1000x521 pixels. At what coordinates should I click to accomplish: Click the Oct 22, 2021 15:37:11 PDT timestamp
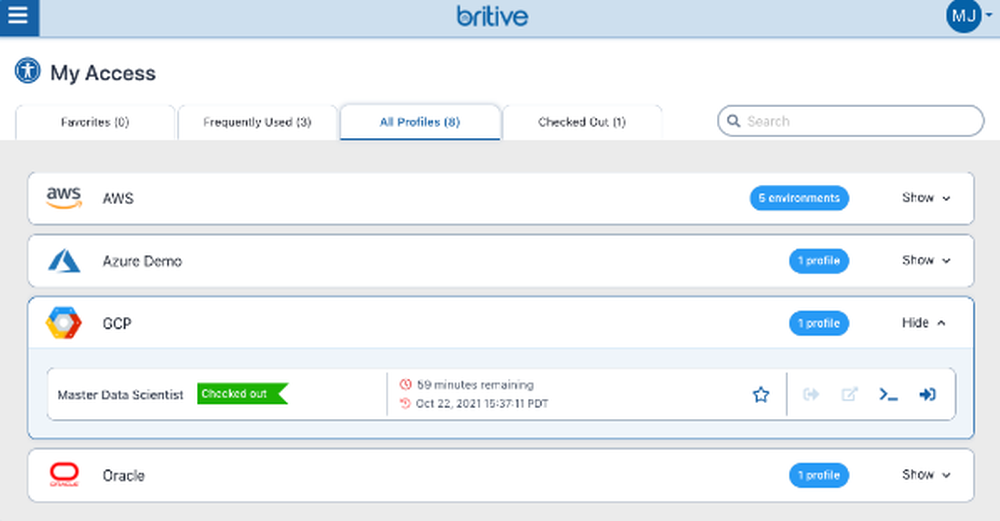coord(482,403)
